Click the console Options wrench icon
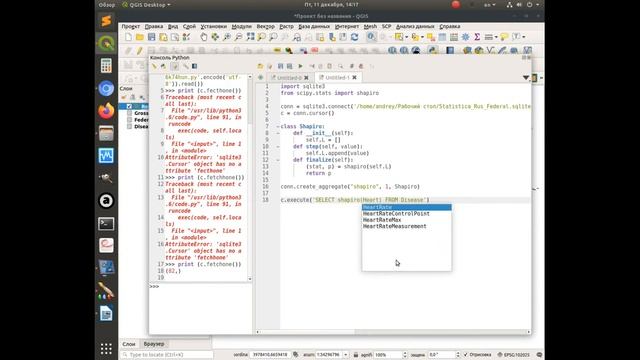This screenshot has height=360, width=640. coord(185,66)
